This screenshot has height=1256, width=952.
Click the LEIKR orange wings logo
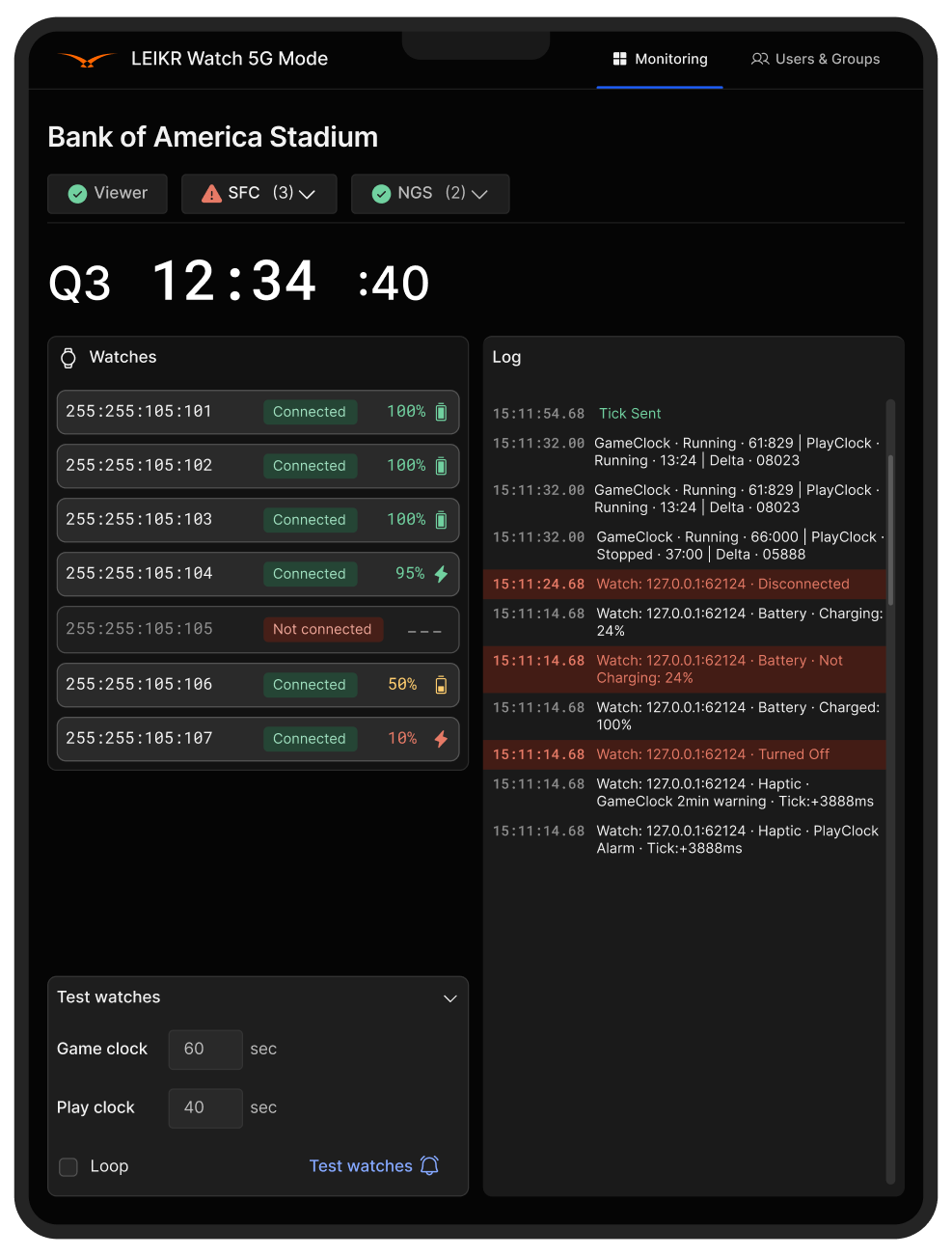(87, 60)
